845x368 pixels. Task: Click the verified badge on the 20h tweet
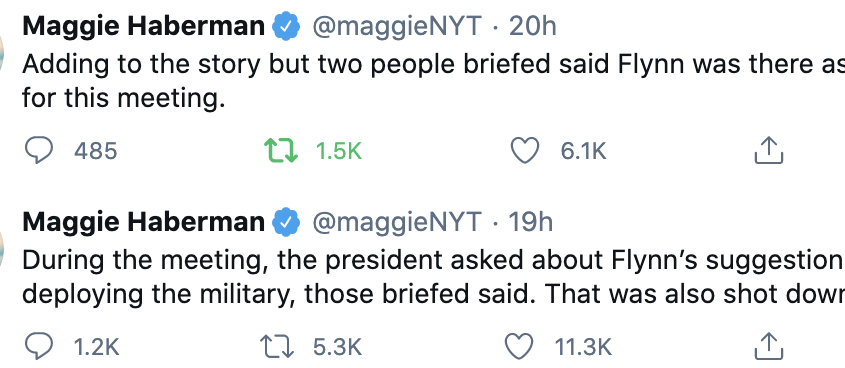point(286,26)
